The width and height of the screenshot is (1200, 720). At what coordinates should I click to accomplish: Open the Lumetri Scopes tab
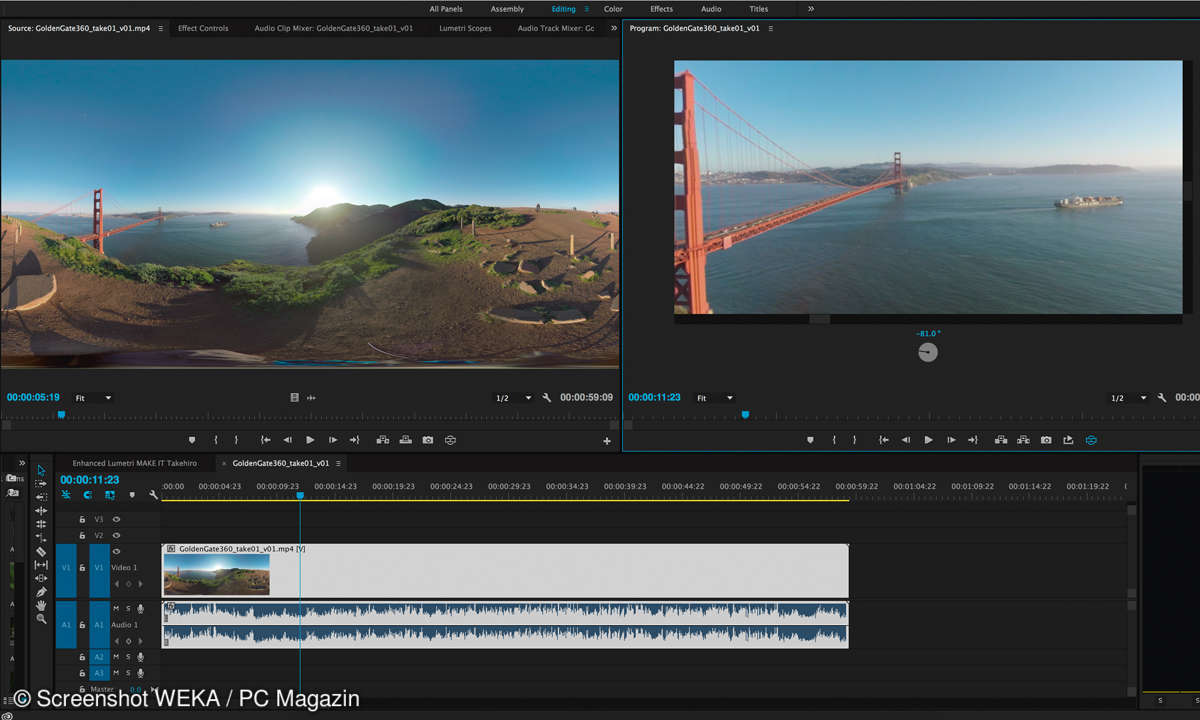pos(465,28)
